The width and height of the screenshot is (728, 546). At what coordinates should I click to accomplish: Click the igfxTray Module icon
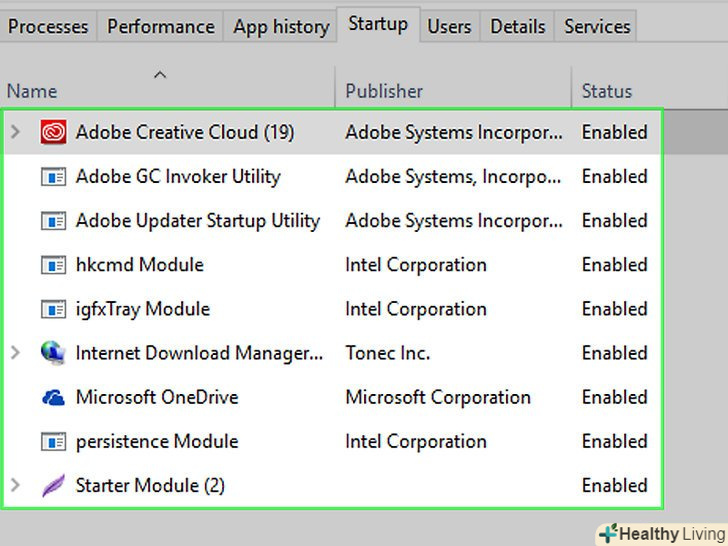pyautogui.click(x=53, y=309)
